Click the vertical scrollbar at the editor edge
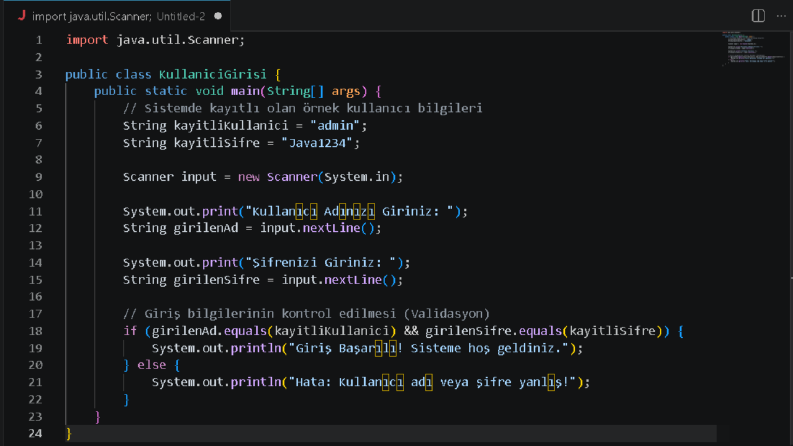Viewport: 793px width, 446px height. [790, 238]
